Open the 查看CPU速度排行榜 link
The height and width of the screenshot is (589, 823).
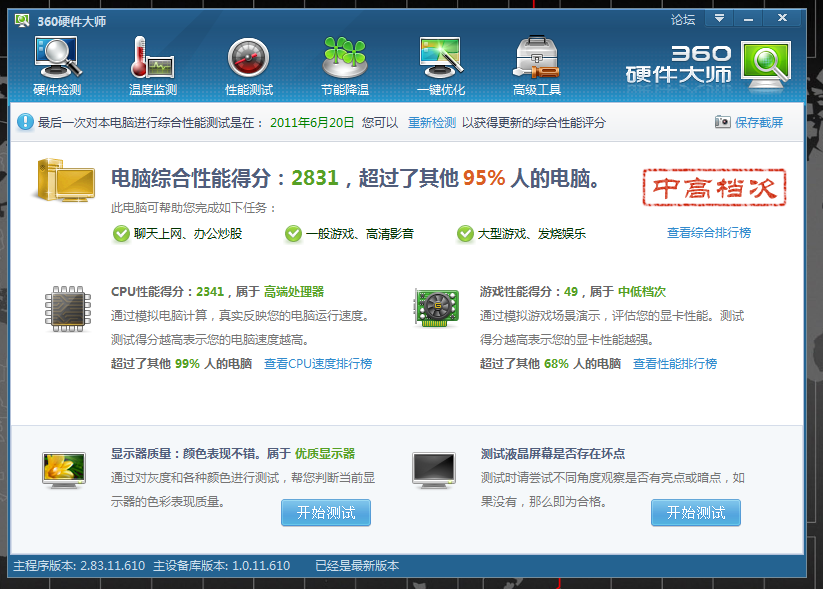tap(318, 364)
